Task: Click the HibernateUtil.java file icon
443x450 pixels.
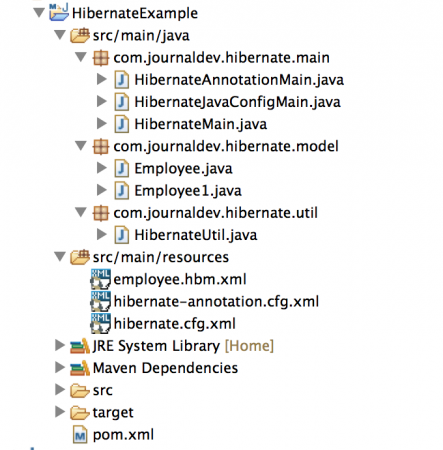Action: pos(122,235)
